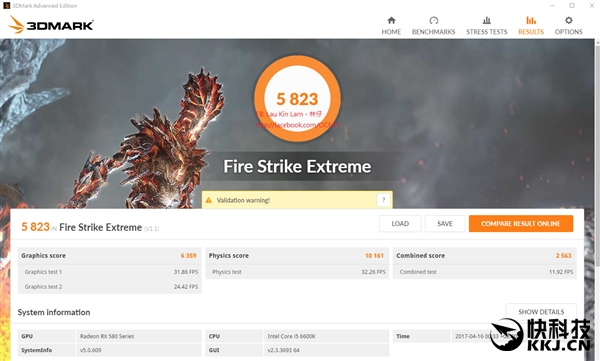The height and width of the screenshot is (361, 600).
Task: Click the System information heading
Action: click(54, 312)
